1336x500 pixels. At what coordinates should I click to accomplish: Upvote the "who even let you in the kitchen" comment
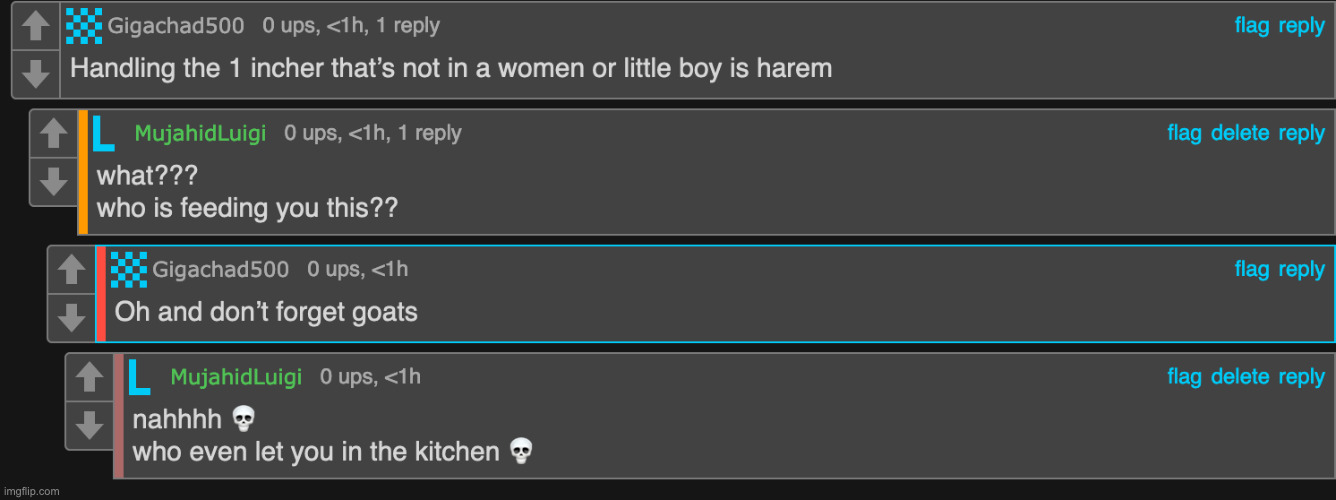click(90, 378)
